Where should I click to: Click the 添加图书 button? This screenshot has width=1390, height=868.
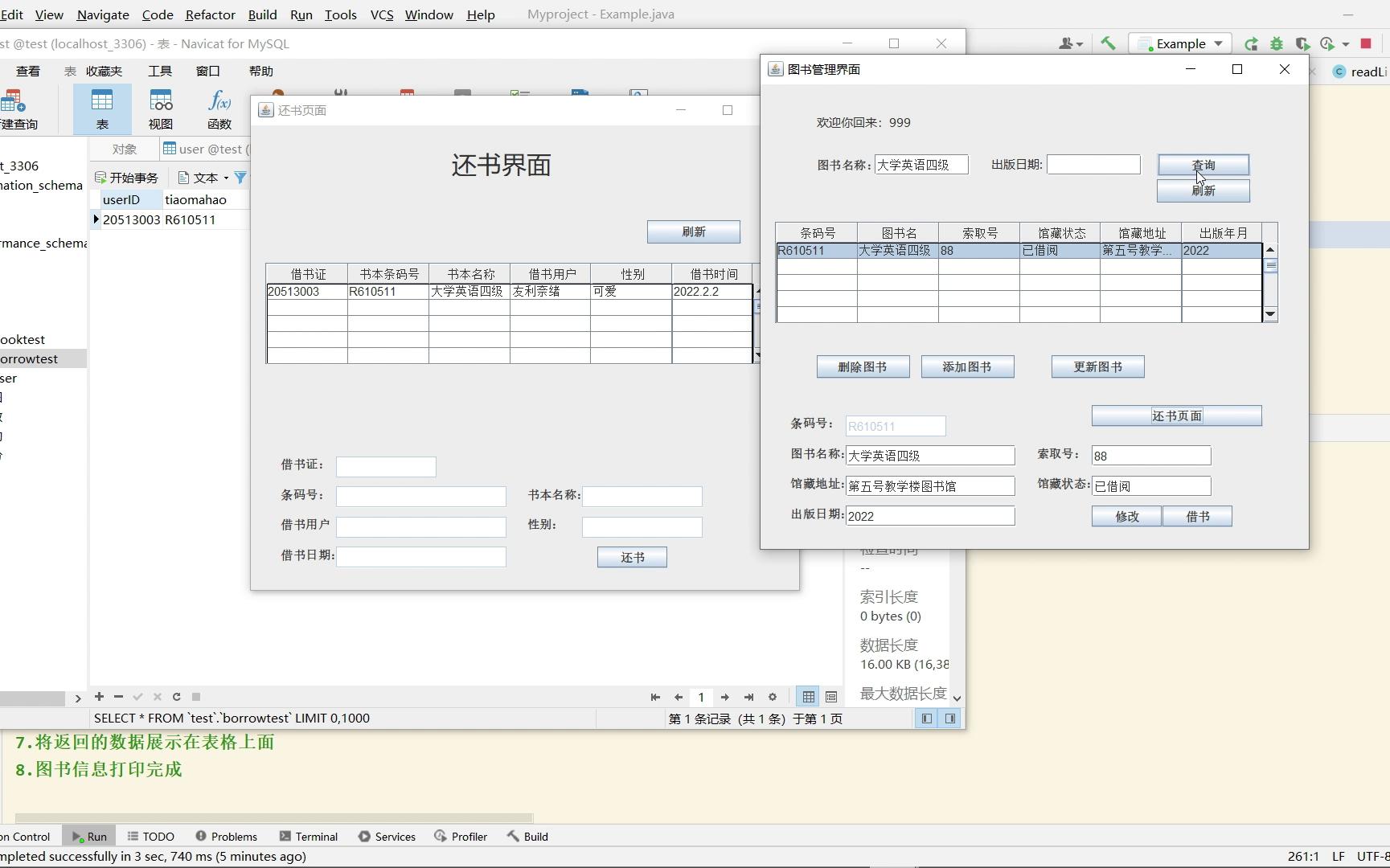coord(967,367)
